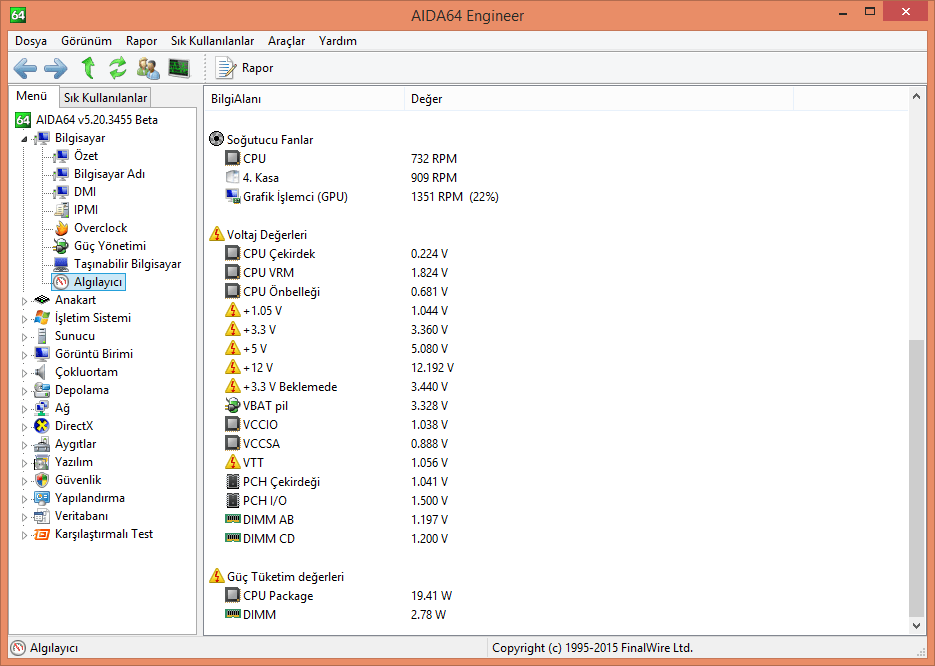Expand the Ağ tree node

tap(24, 409)
